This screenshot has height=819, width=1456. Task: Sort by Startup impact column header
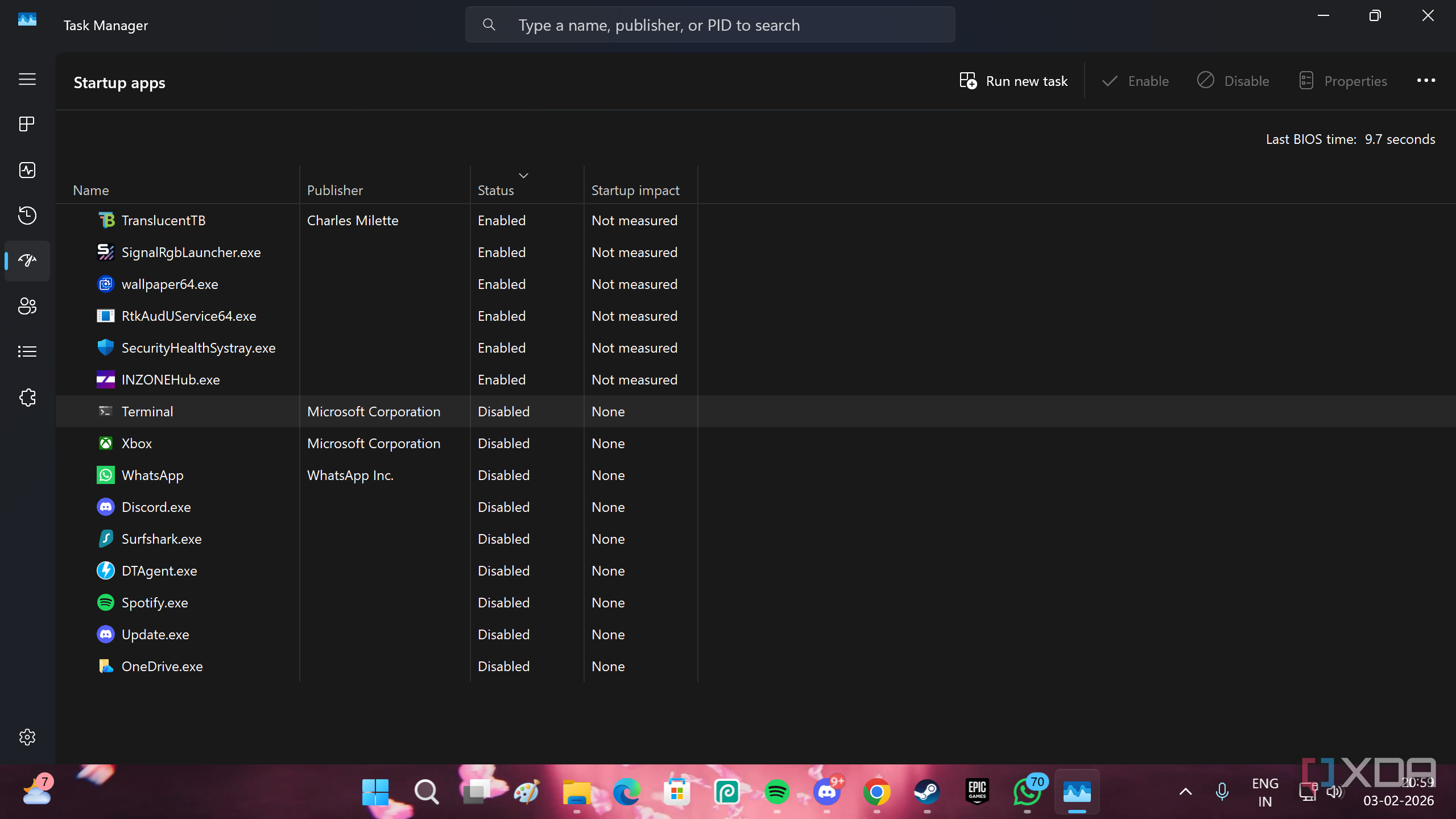(640, 185)
